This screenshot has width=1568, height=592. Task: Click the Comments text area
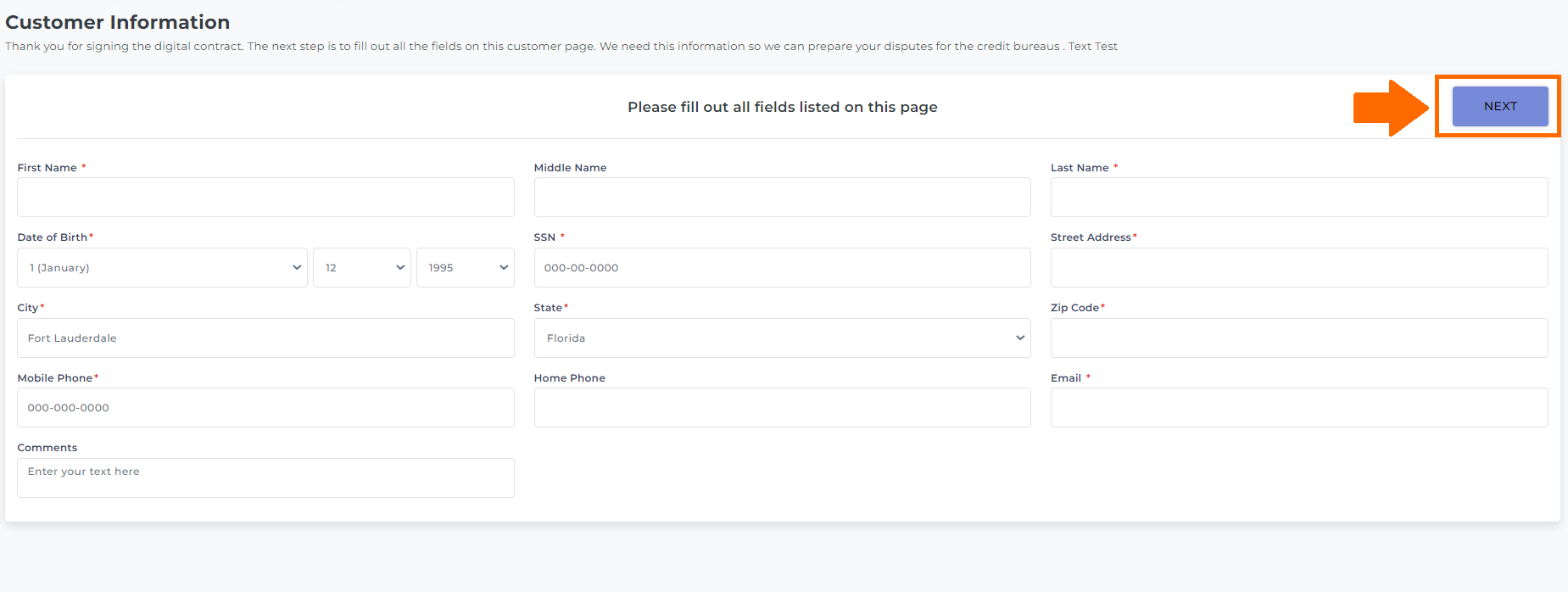click(x=265, y=478)
